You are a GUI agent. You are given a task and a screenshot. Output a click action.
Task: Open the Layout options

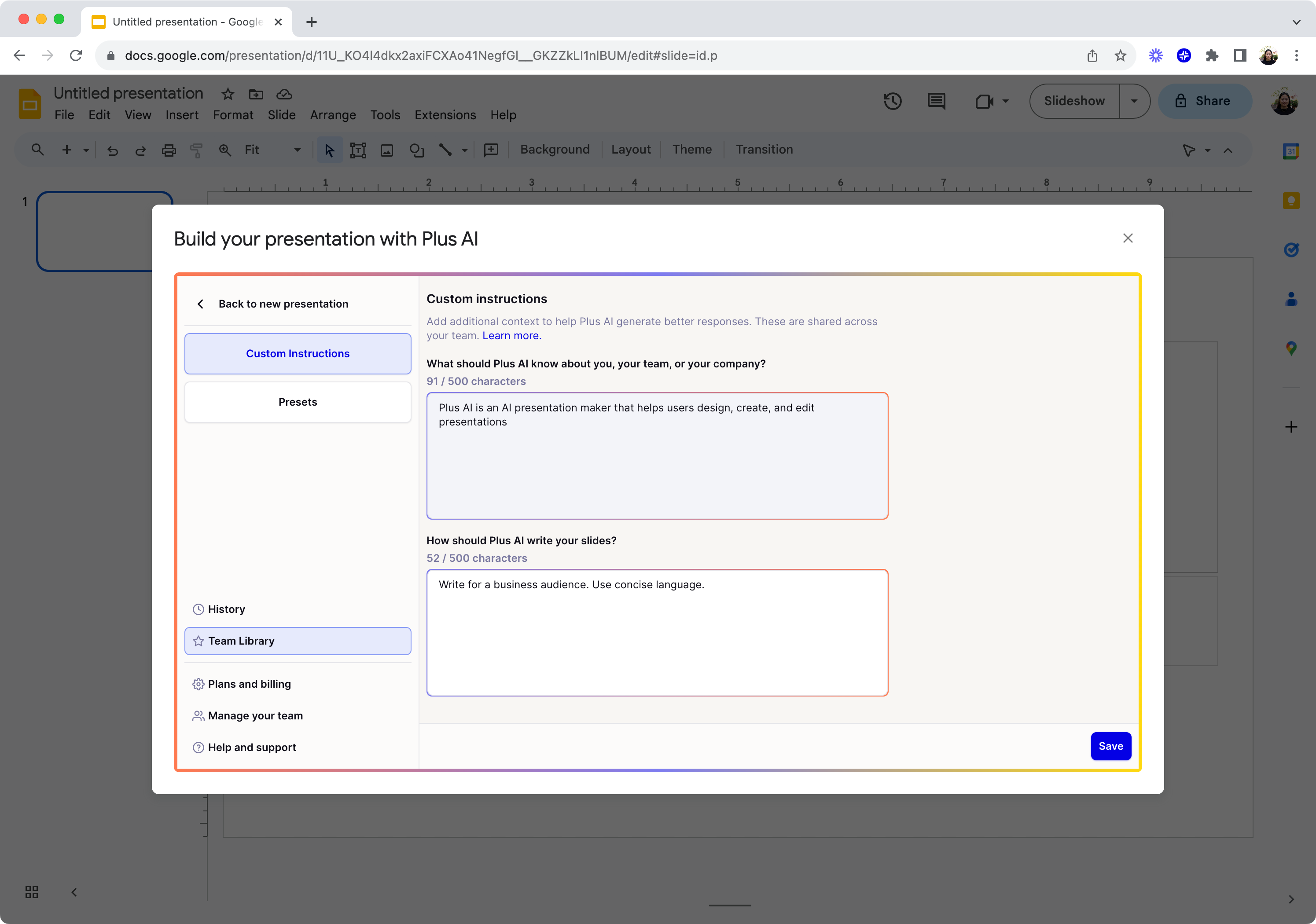click(630, 150)
